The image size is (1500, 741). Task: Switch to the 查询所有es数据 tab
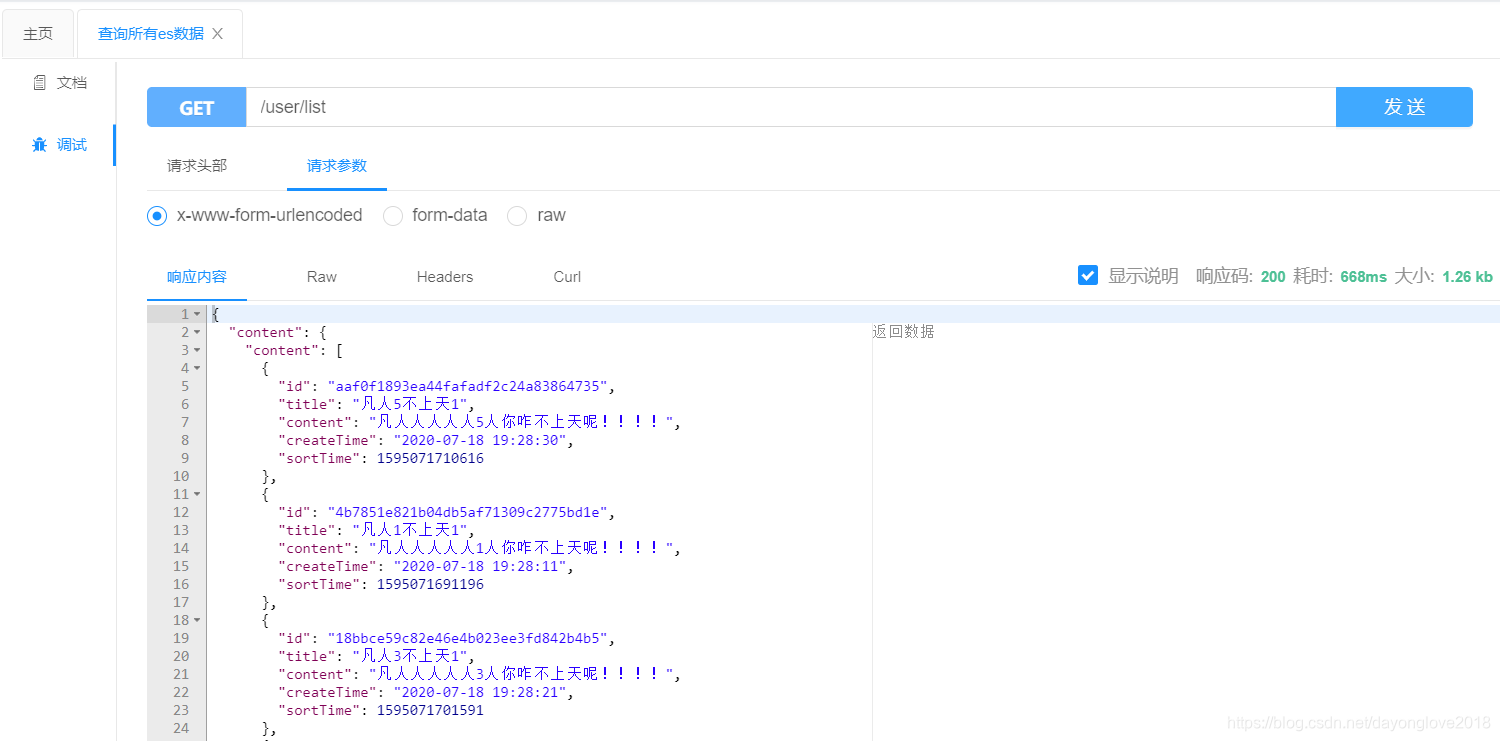point(150,34)
